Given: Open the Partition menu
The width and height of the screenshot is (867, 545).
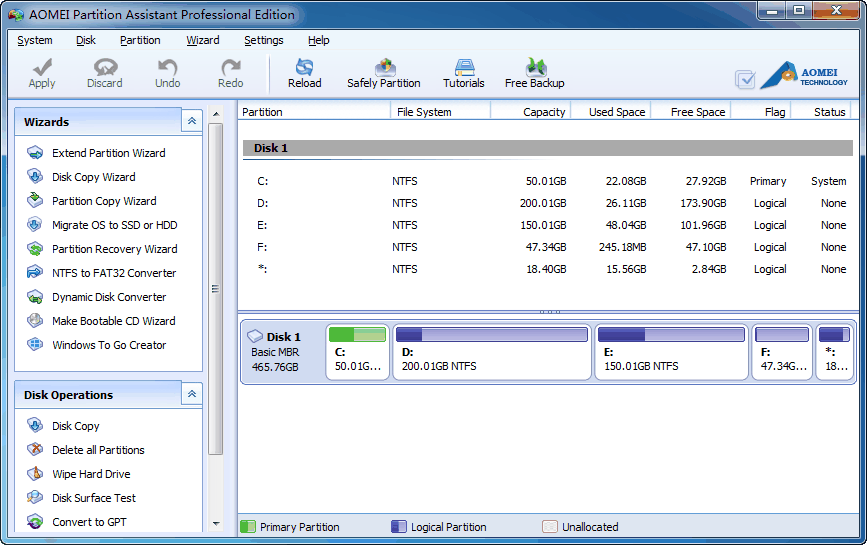Looking at the screenshot, I should pos(140,40).
